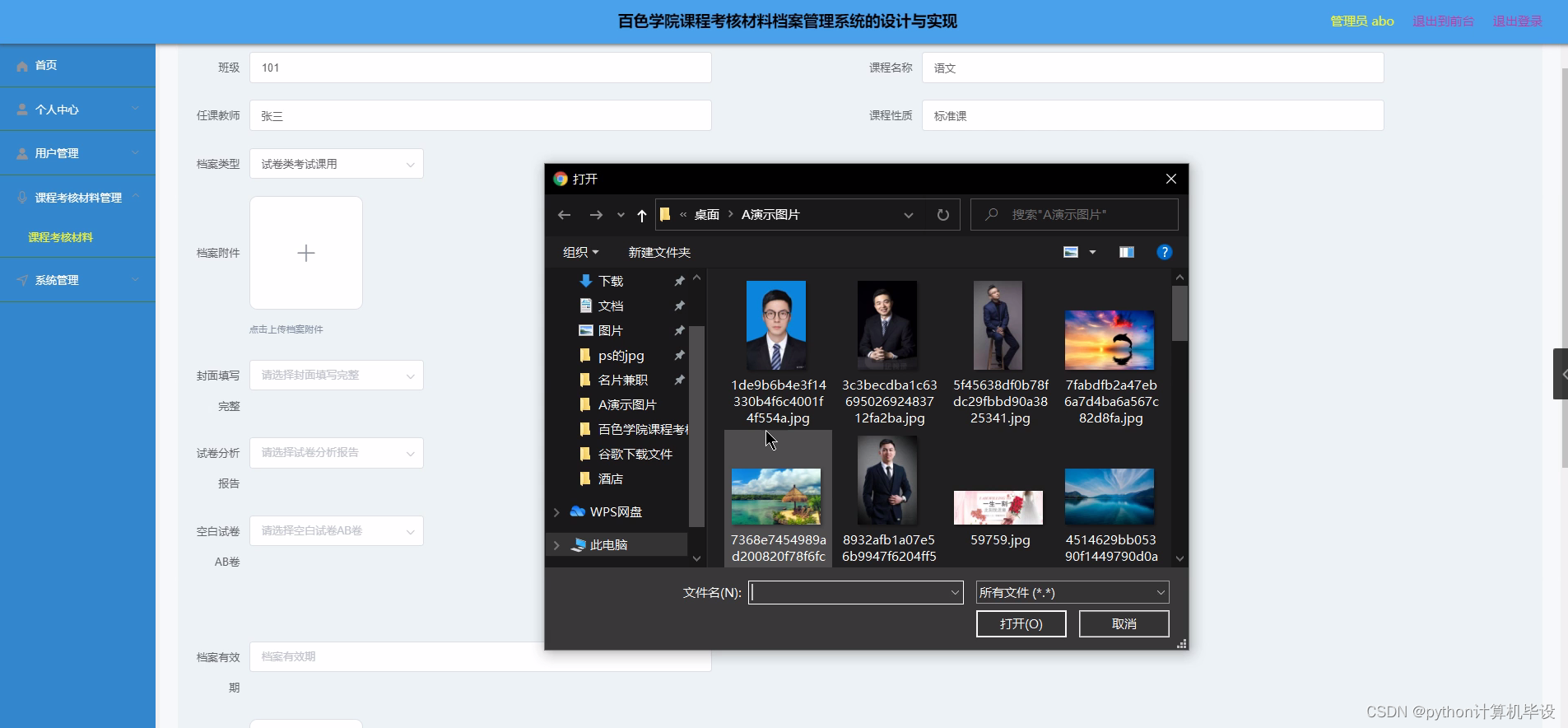The height and width of the screenshot is (728, 1568).
Task: Open the 课程考核材料 submenu item
Action: pyautogui.click(x=61, y=237)
